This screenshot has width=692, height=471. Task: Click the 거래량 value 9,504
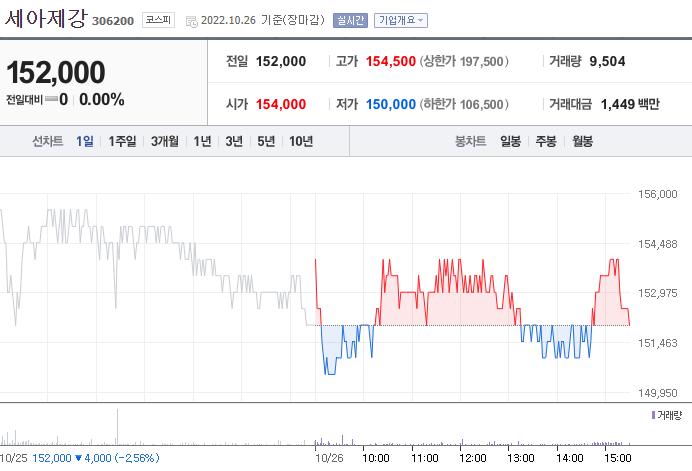pyautogui.click(x=607, y=61)
